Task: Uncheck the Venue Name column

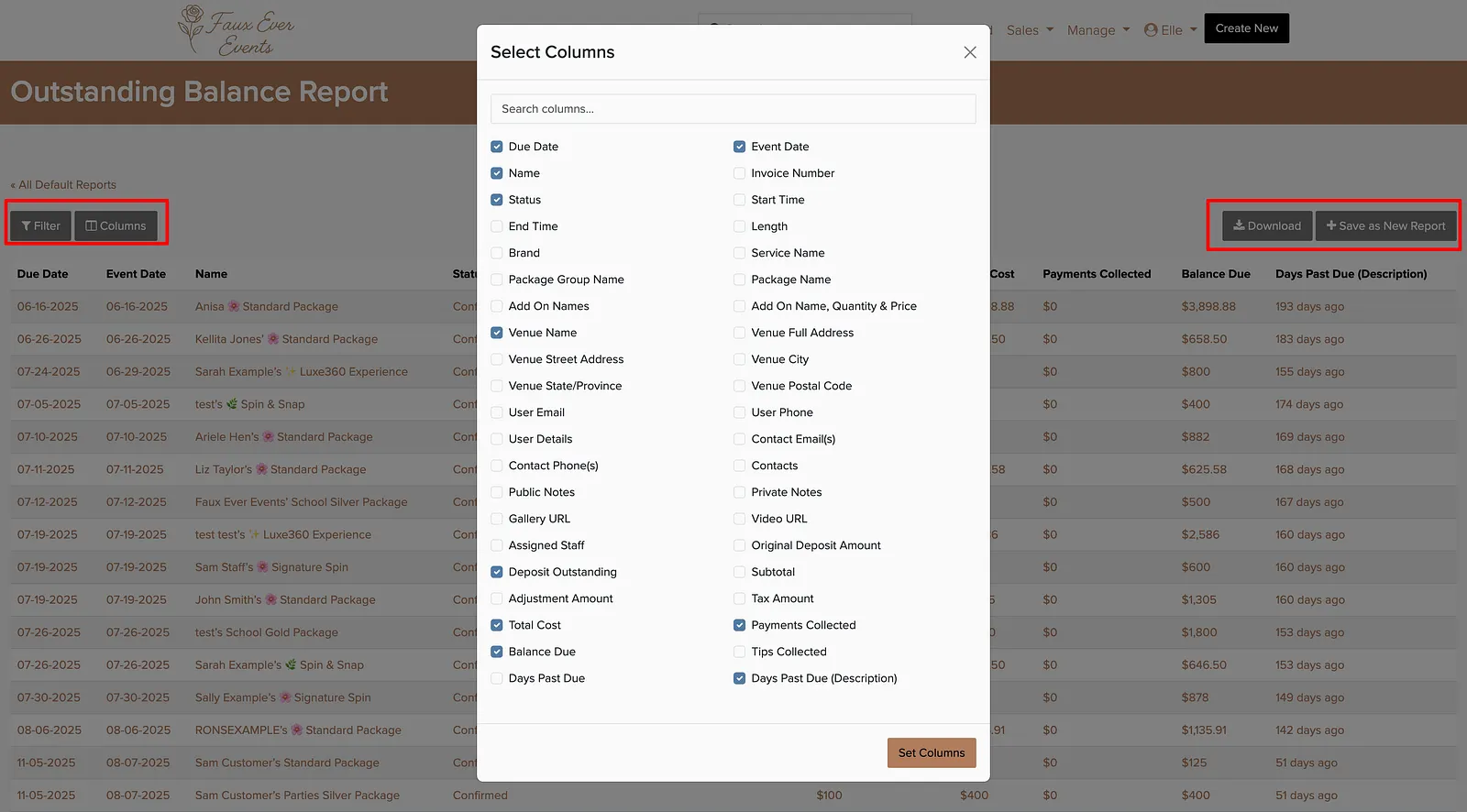Action: (497, 333)
